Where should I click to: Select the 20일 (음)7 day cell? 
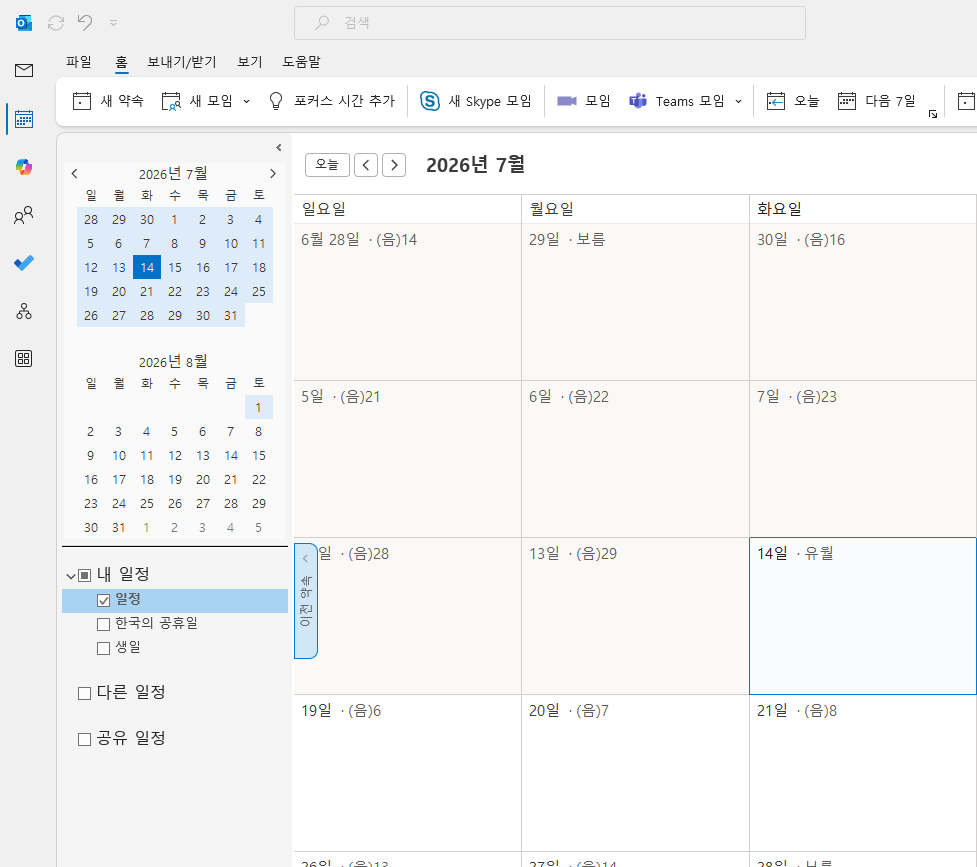tap(635, 773)
